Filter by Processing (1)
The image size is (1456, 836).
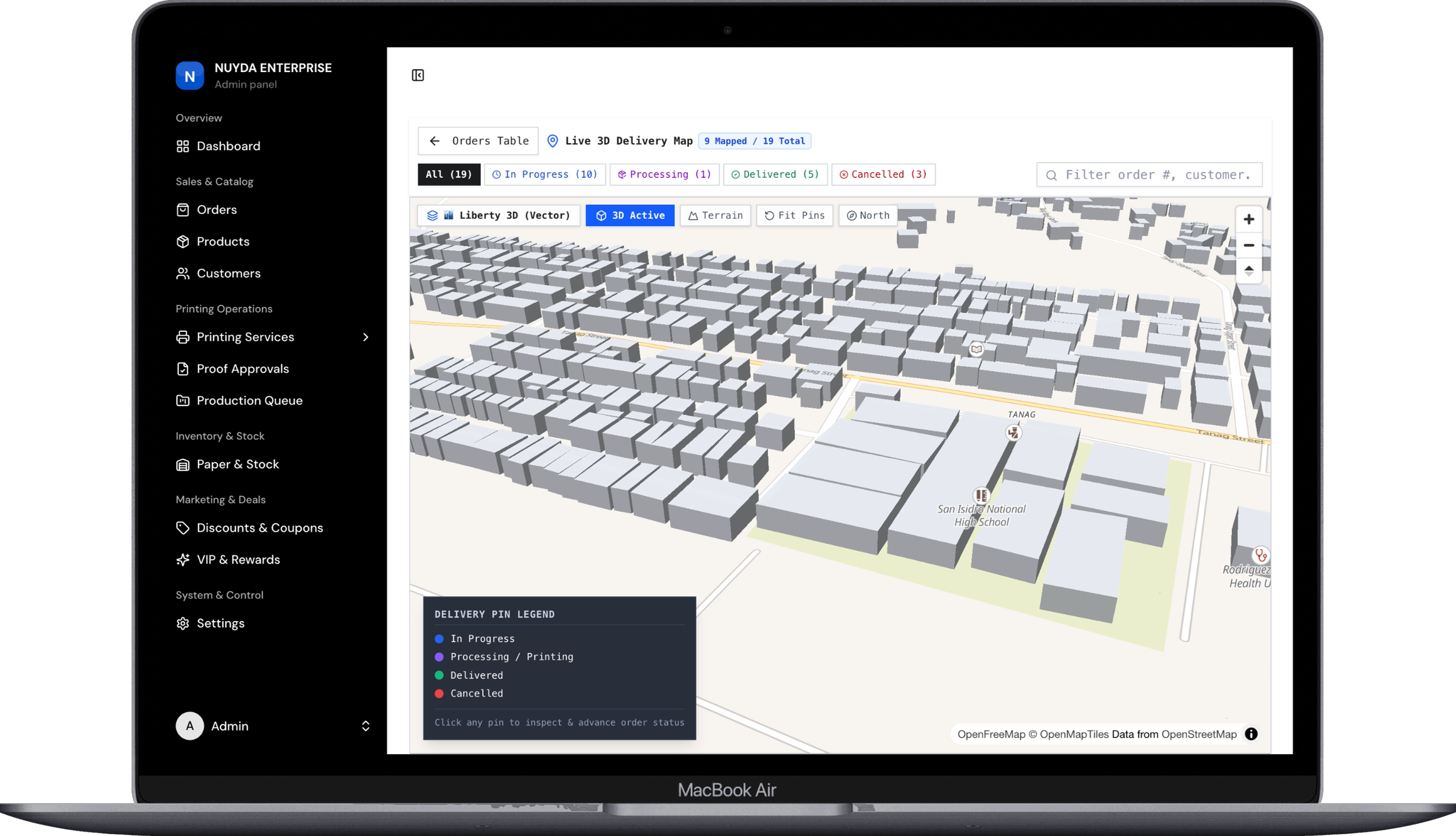pos(664,174)
